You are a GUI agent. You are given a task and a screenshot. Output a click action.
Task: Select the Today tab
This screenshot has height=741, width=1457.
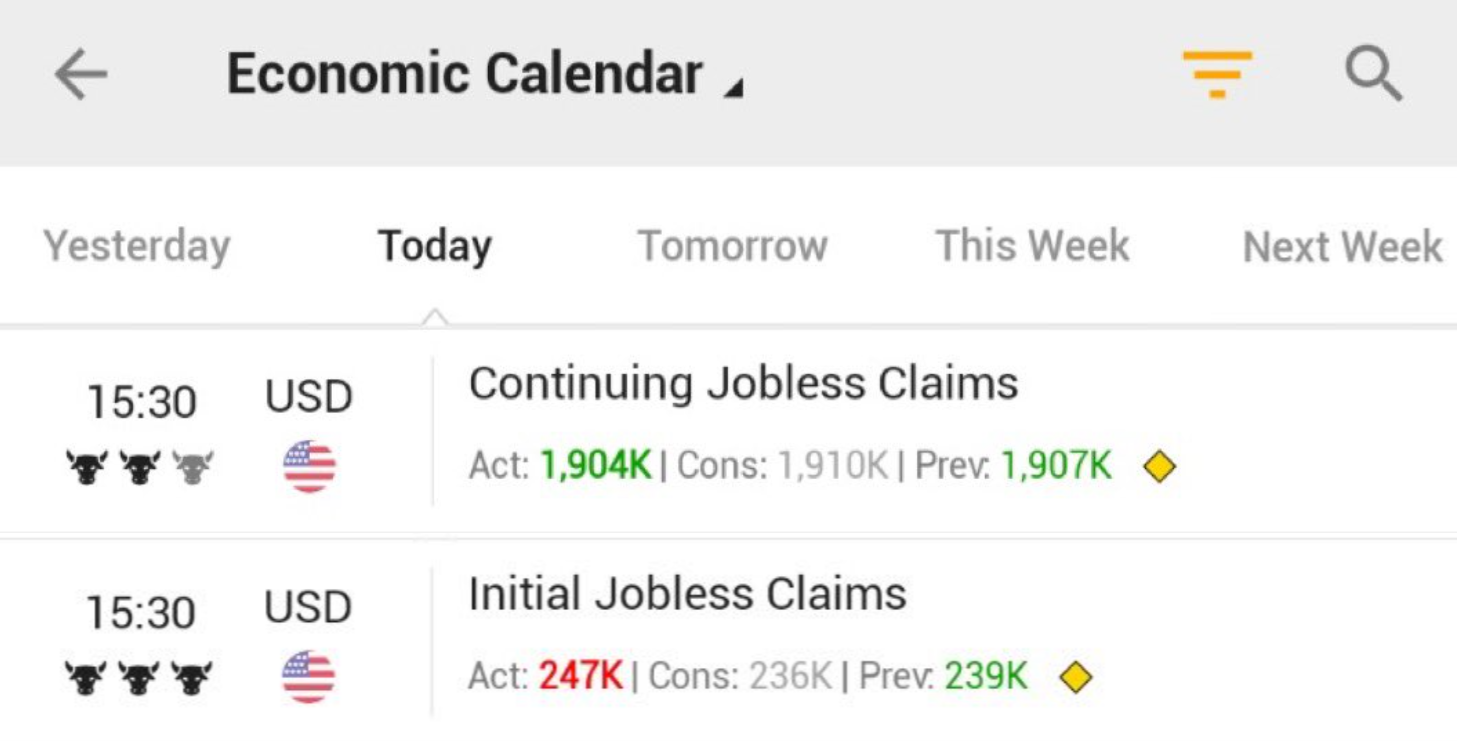(434, 246)
